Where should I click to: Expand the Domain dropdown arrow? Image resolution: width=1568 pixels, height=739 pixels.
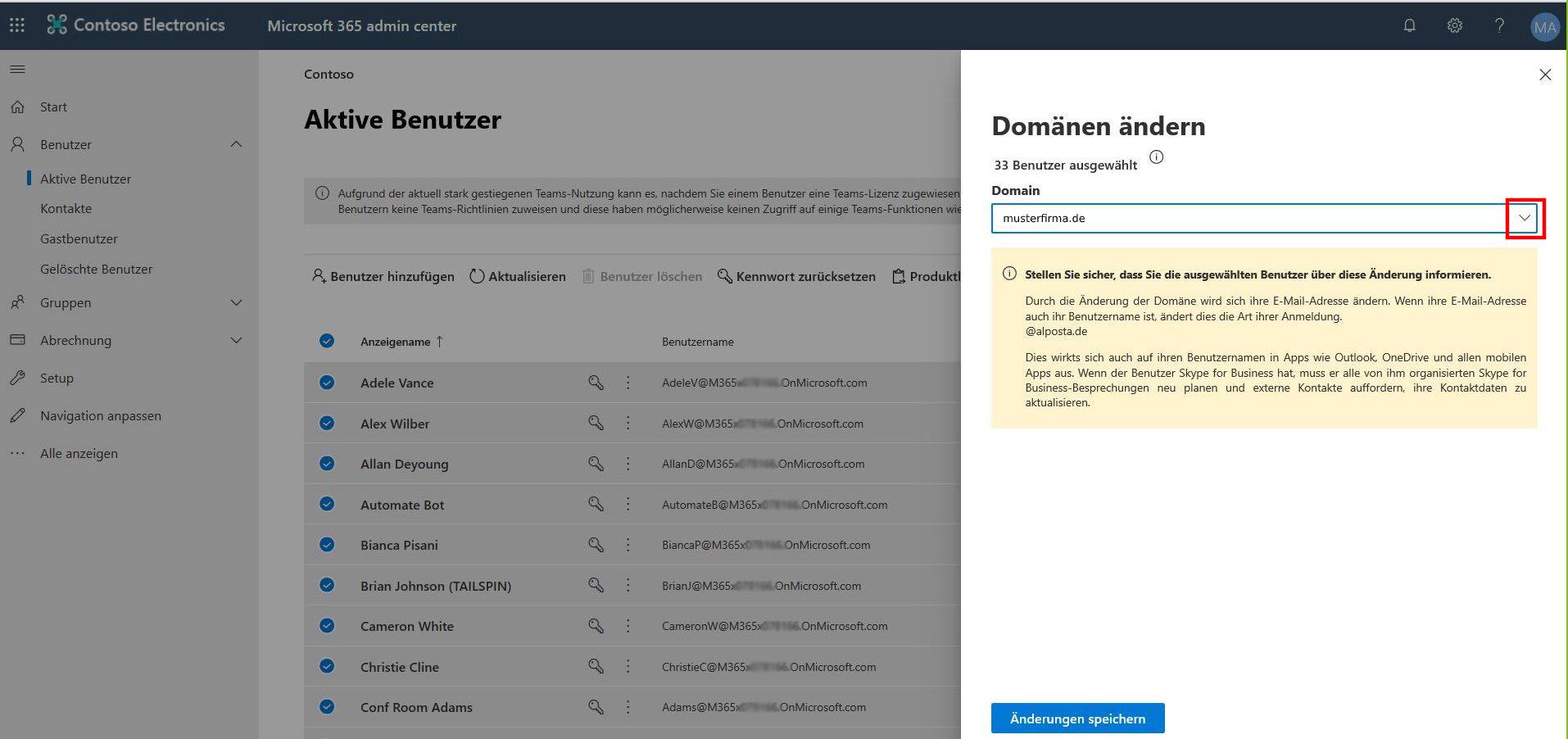[1524, 219]
